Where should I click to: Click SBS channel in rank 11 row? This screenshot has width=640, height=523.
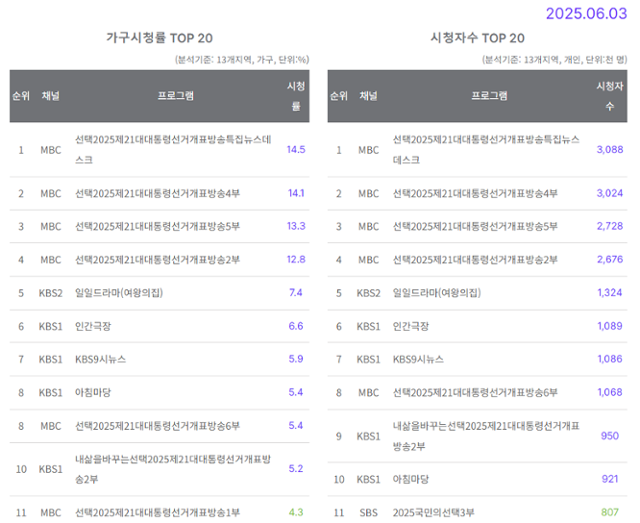click(x=368, y=513)
